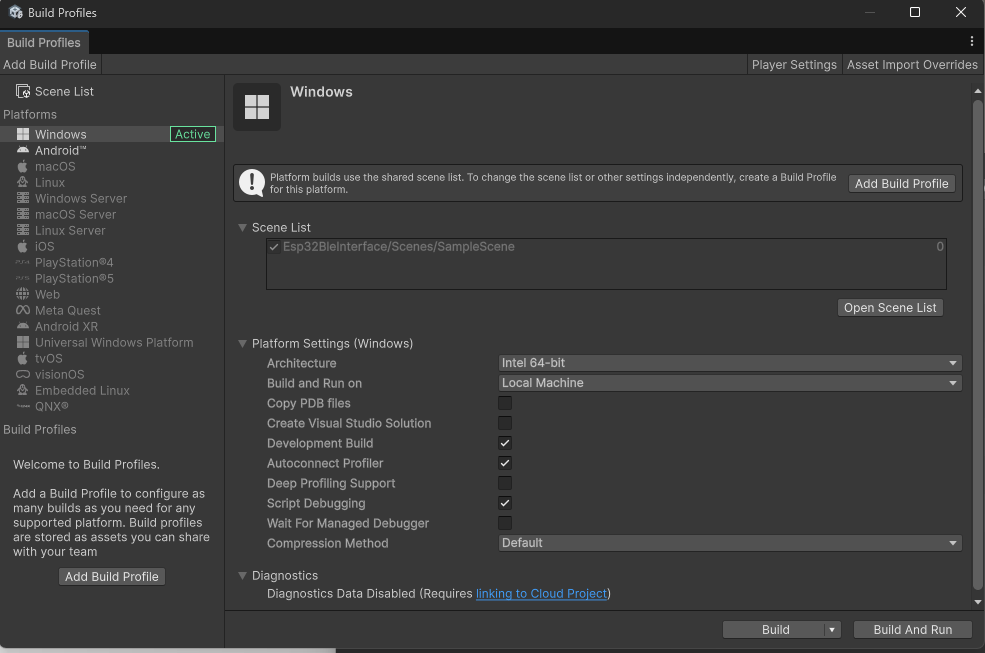The image size is (985, 653).
Task: Click the kebab menu icon at top right
Action: point(971,42)
